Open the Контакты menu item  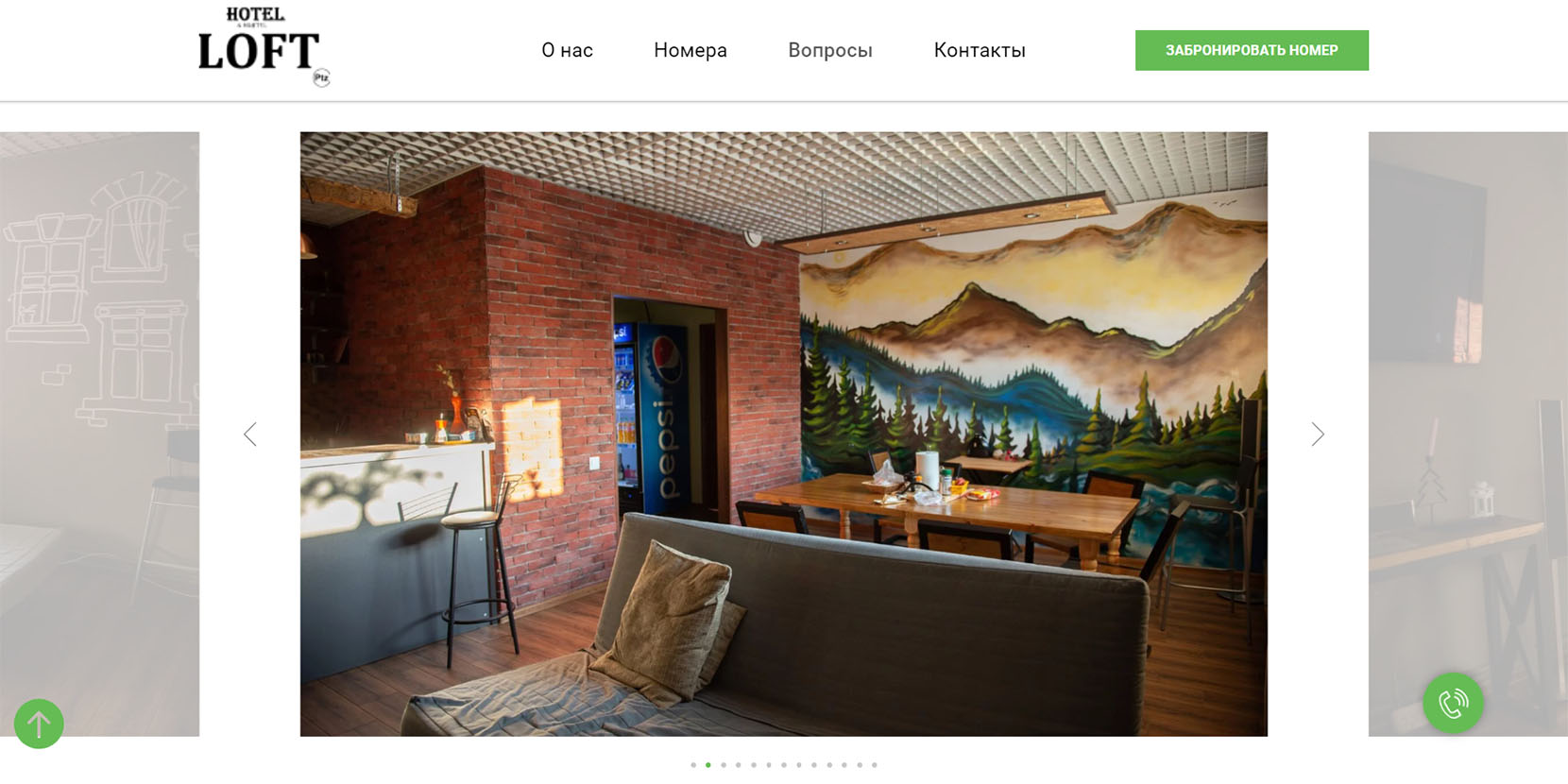(980, 50)
